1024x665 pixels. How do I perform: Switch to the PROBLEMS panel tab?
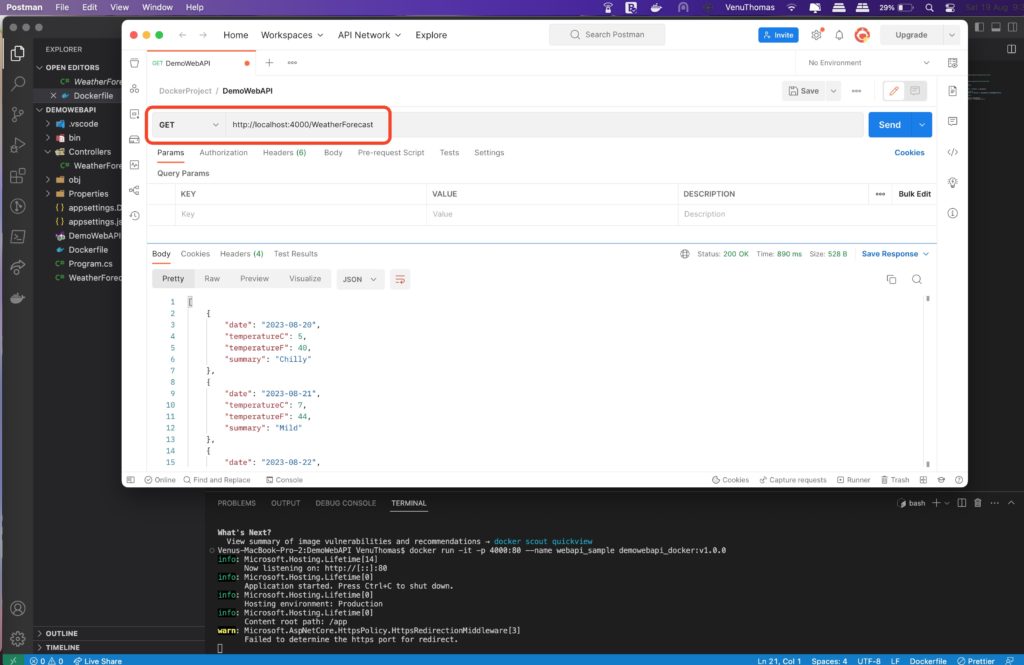click(x=236, y=503)
